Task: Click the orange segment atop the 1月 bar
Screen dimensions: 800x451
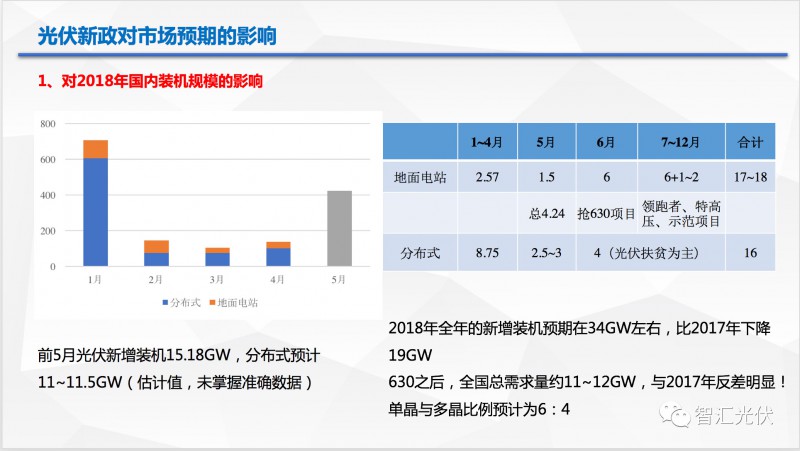Action: click(95, 149)
